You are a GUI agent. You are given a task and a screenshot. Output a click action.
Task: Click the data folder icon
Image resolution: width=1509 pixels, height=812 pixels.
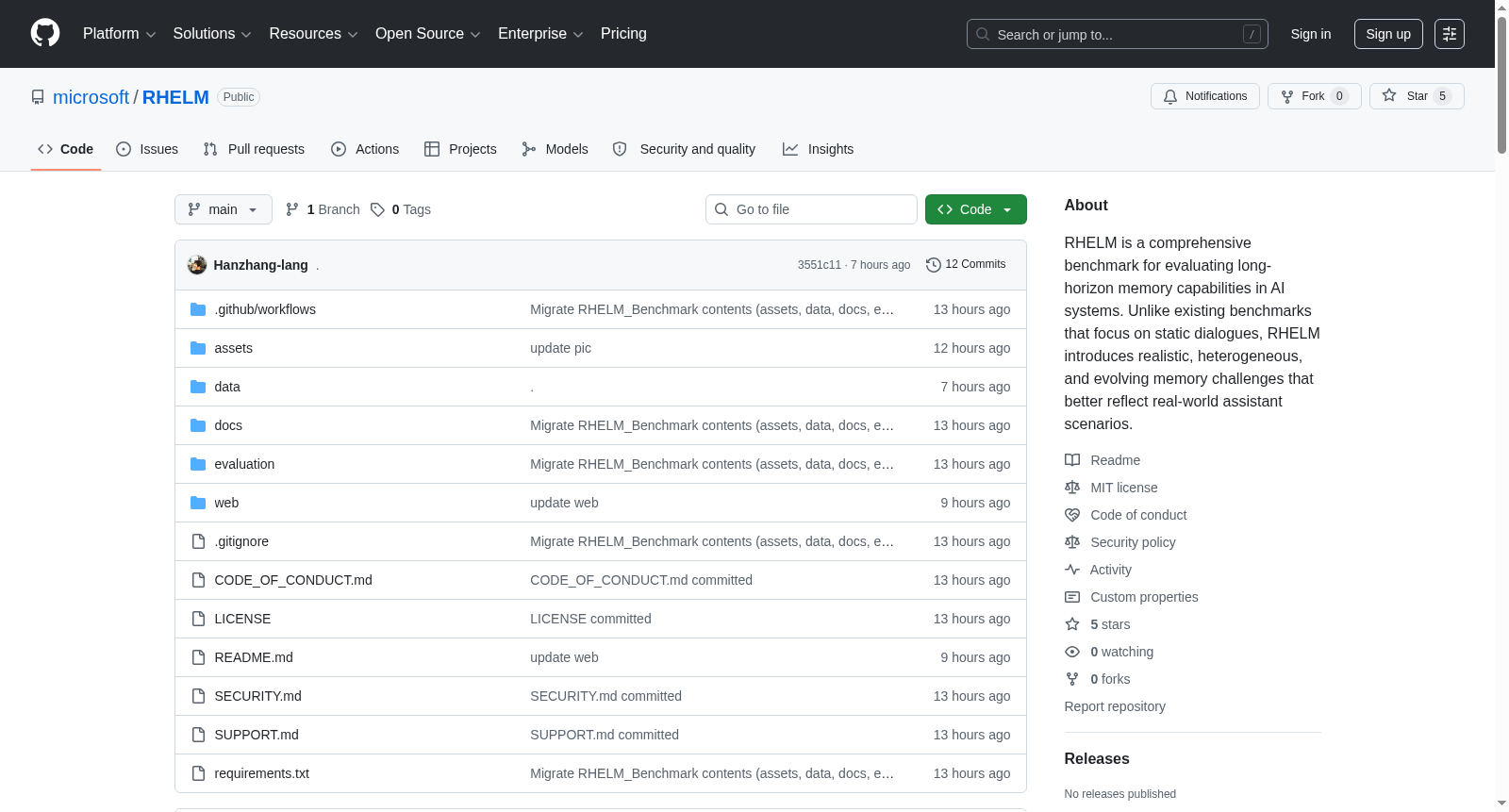pos(198,387)
